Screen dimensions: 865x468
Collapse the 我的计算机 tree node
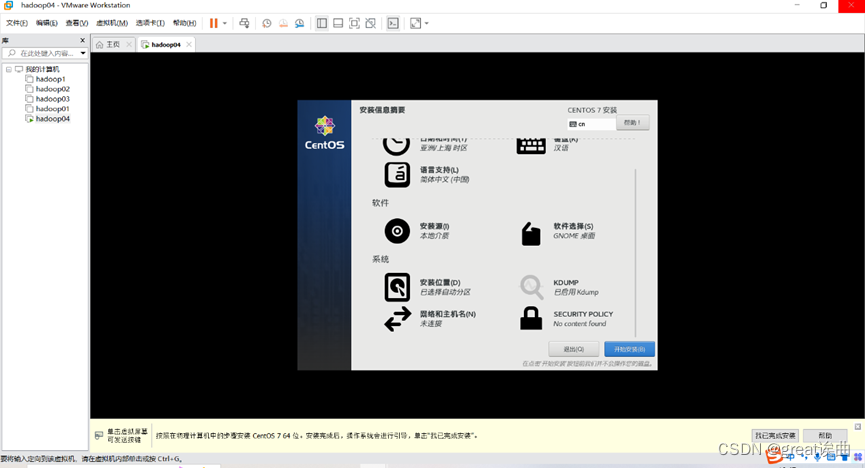coord(9,70)
